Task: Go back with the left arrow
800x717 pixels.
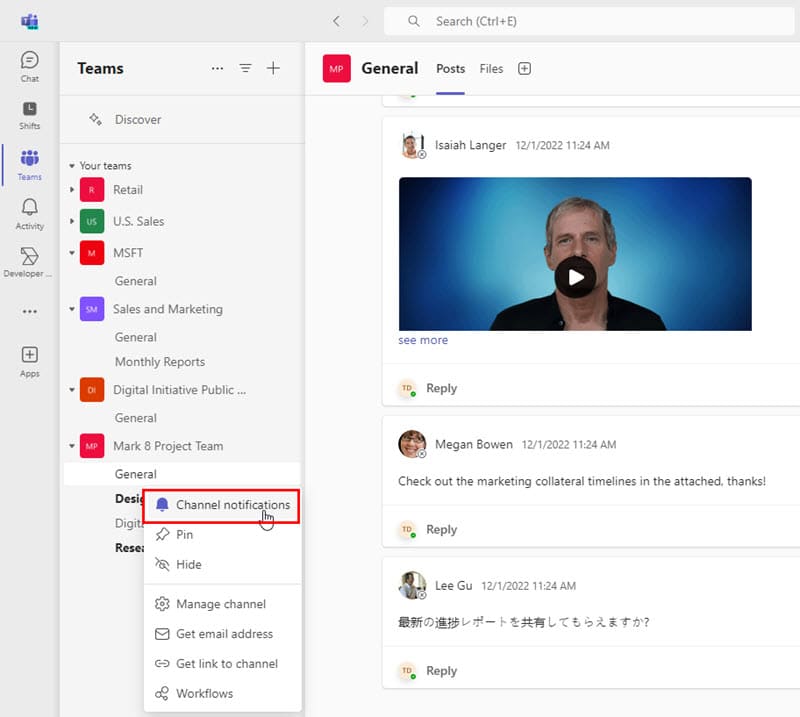Action: (336, 21)
